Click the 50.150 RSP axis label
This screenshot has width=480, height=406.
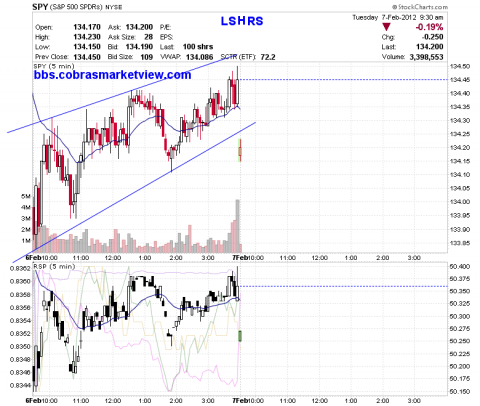pyautogui.click(x=460, y=391)
